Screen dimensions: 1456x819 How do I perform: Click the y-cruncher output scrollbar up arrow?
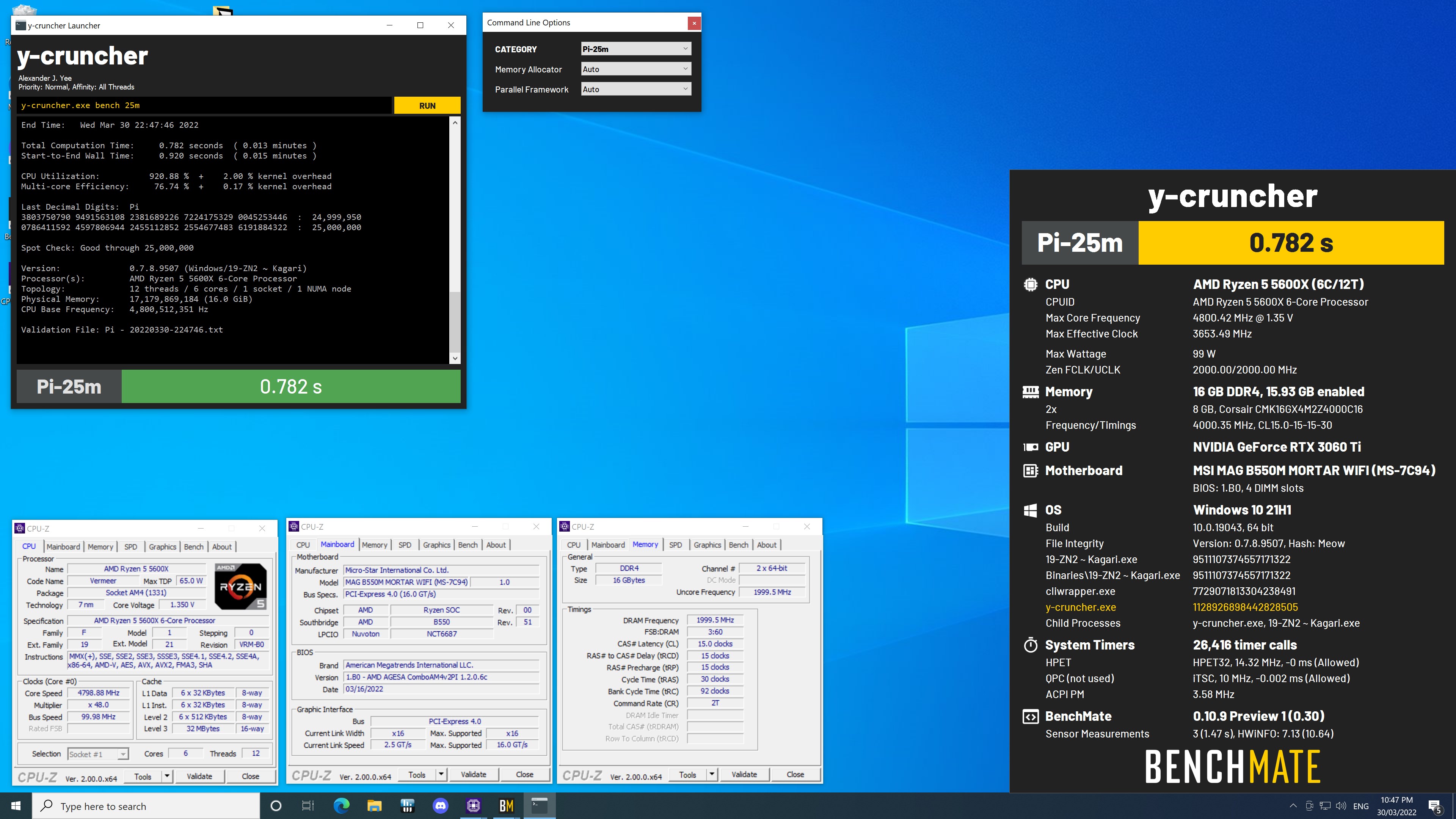point(455,122)
